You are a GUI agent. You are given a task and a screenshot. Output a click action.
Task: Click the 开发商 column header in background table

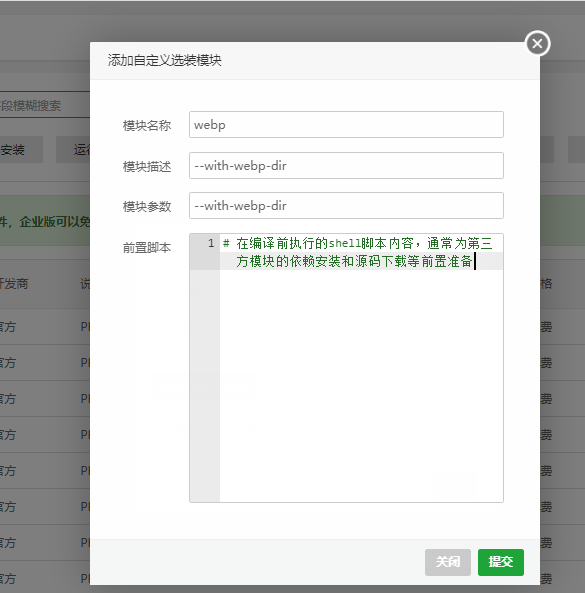pos(14,284)
